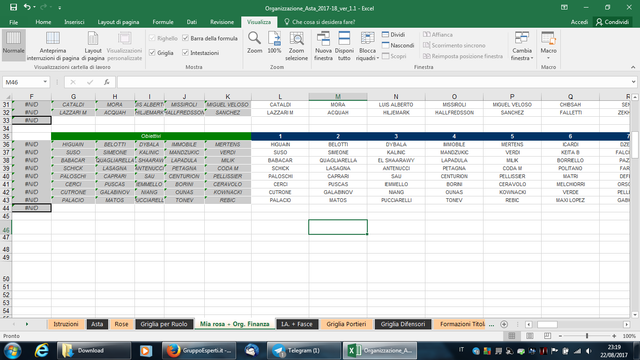The image size is (640, 360).
Task: Switch to the Asta sheet
Action: click(x=97, y=324)
